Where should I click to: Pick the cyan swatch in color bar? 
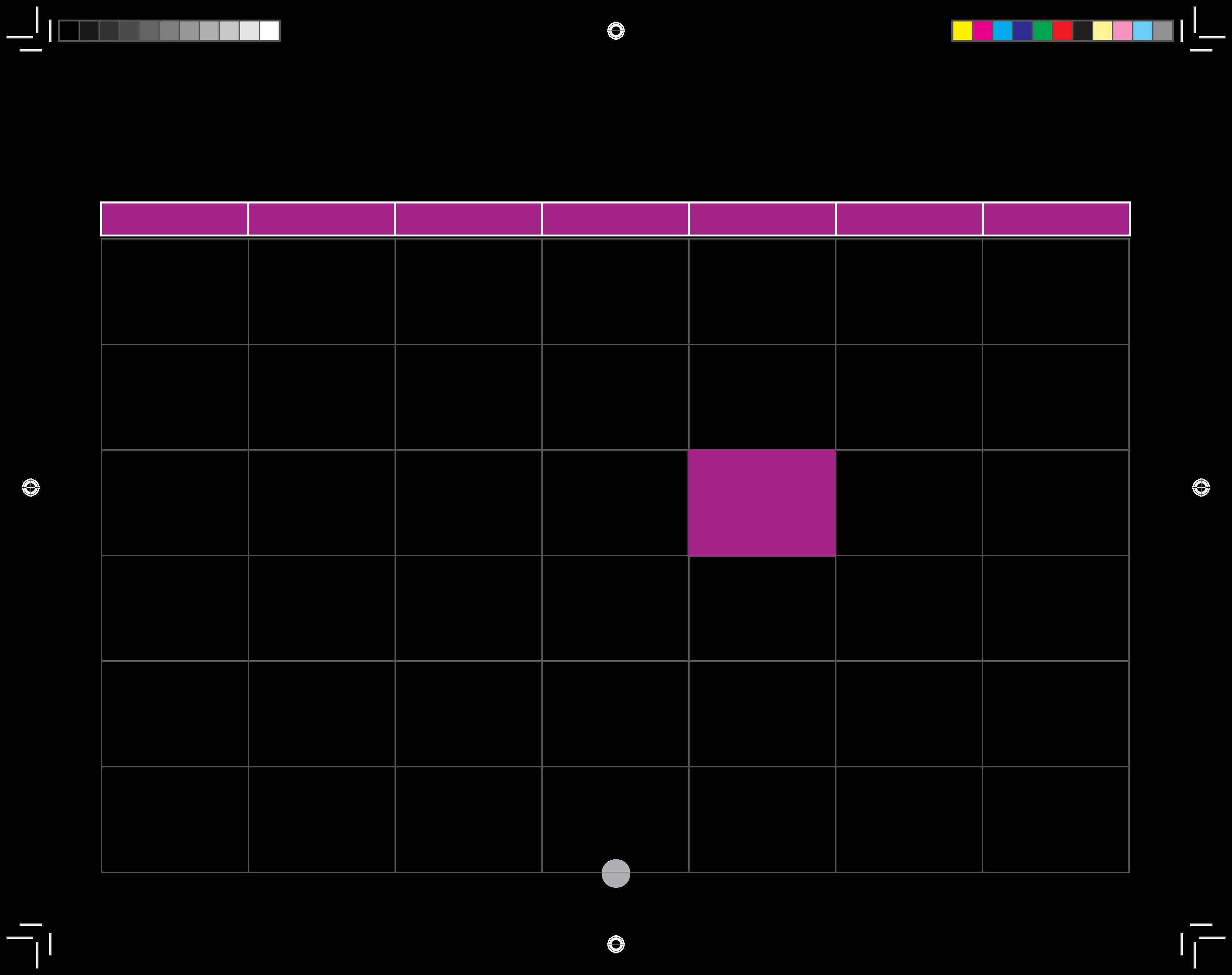click(x=1002, y=31)
